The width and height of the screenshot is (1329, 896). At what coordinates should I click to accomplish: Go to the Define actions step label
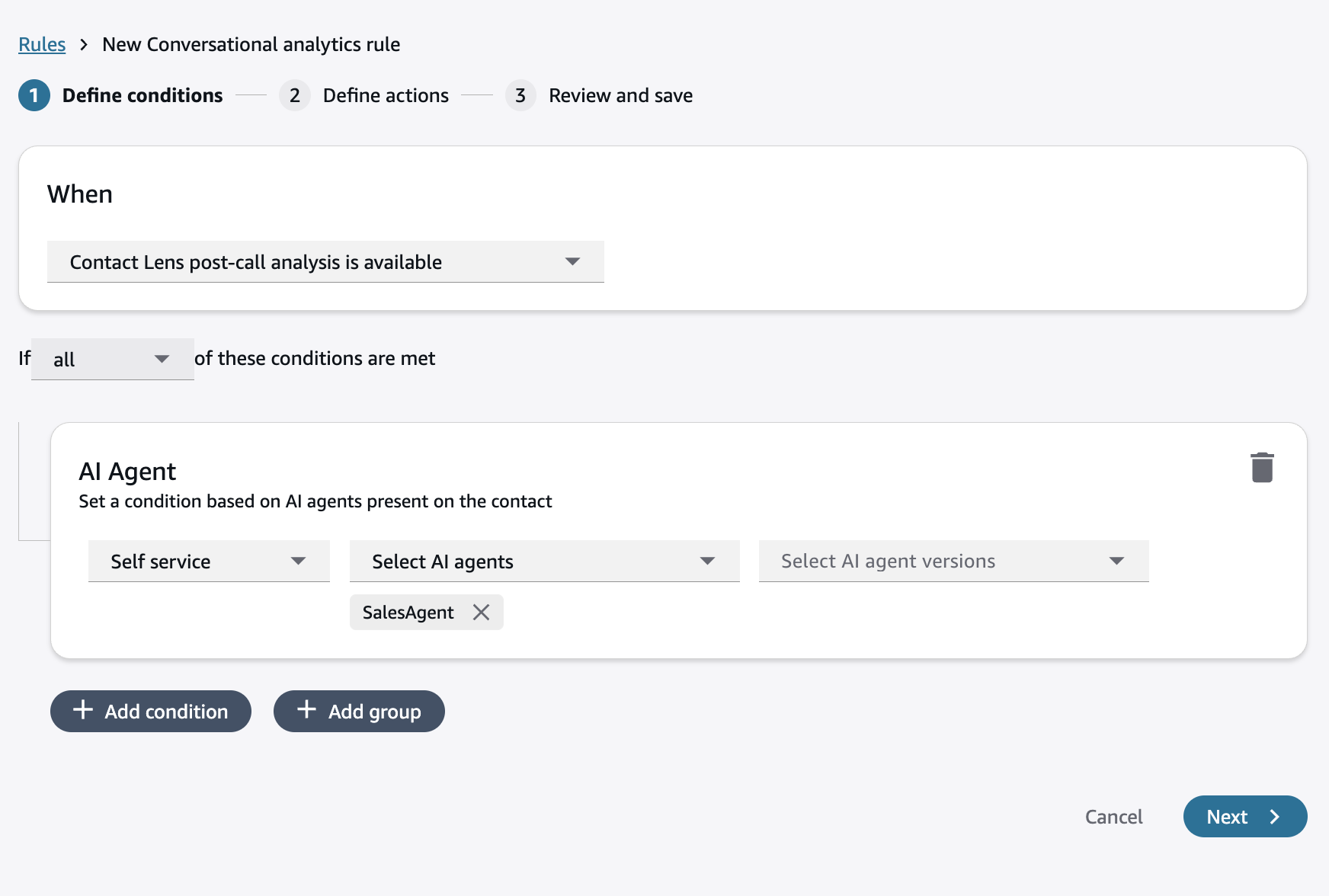point(386,95)
